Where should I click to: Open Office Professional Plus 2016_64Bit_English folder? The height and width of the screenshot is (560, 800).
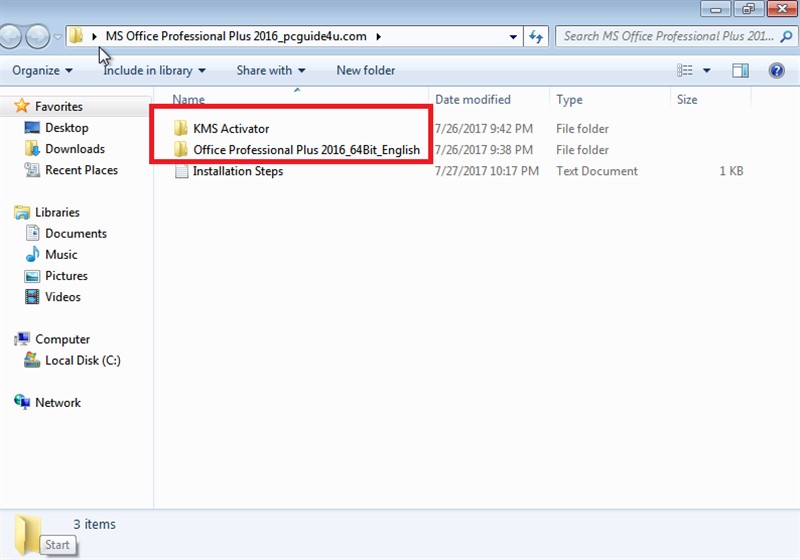pyautogui.click(x=305, y=150)
